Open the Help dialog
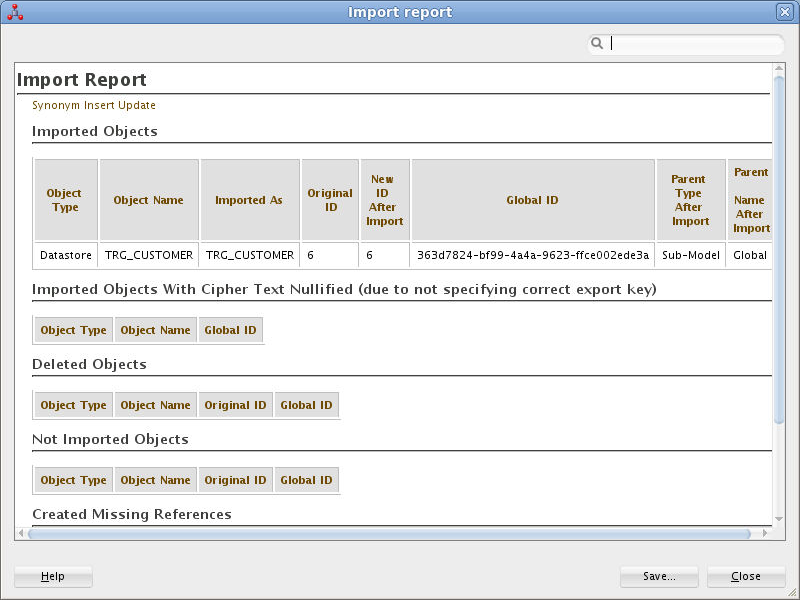Image resolution: width=800 pixels, height=600 pixels. click(x=52, y=576)
